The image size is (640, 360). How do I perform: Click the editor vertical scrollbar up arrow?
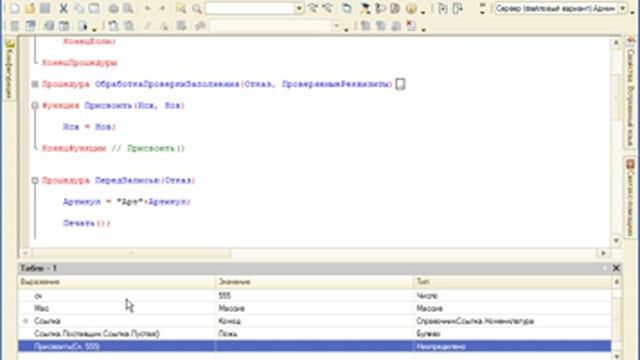[616, 42]
